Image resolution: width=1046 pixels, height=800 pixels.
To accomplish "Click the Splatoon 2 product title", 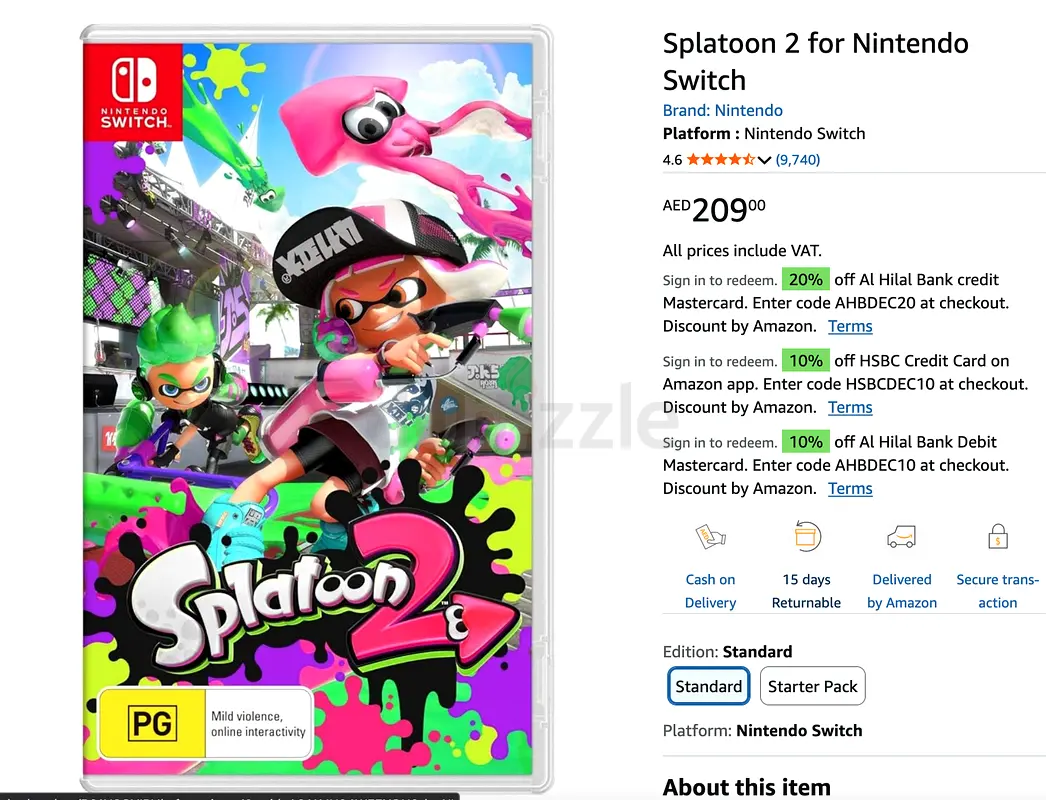I will click(x=815, y=61).
